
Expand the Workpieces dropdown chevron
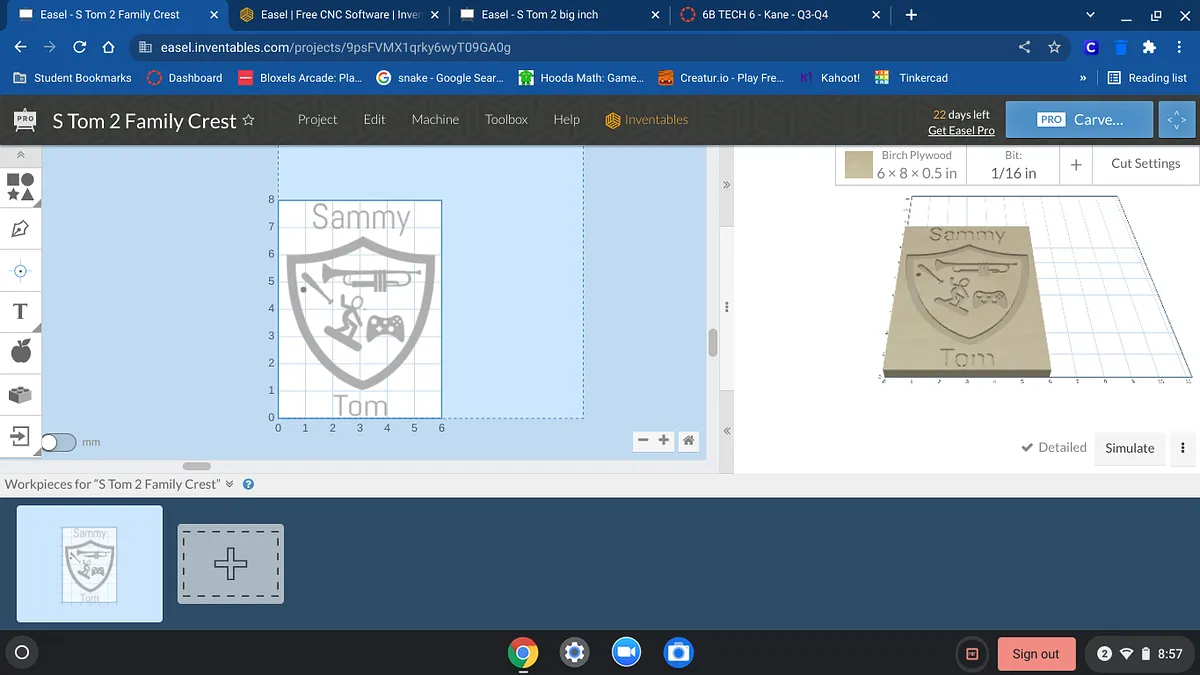pyautogui.click(x=229, y=484)
